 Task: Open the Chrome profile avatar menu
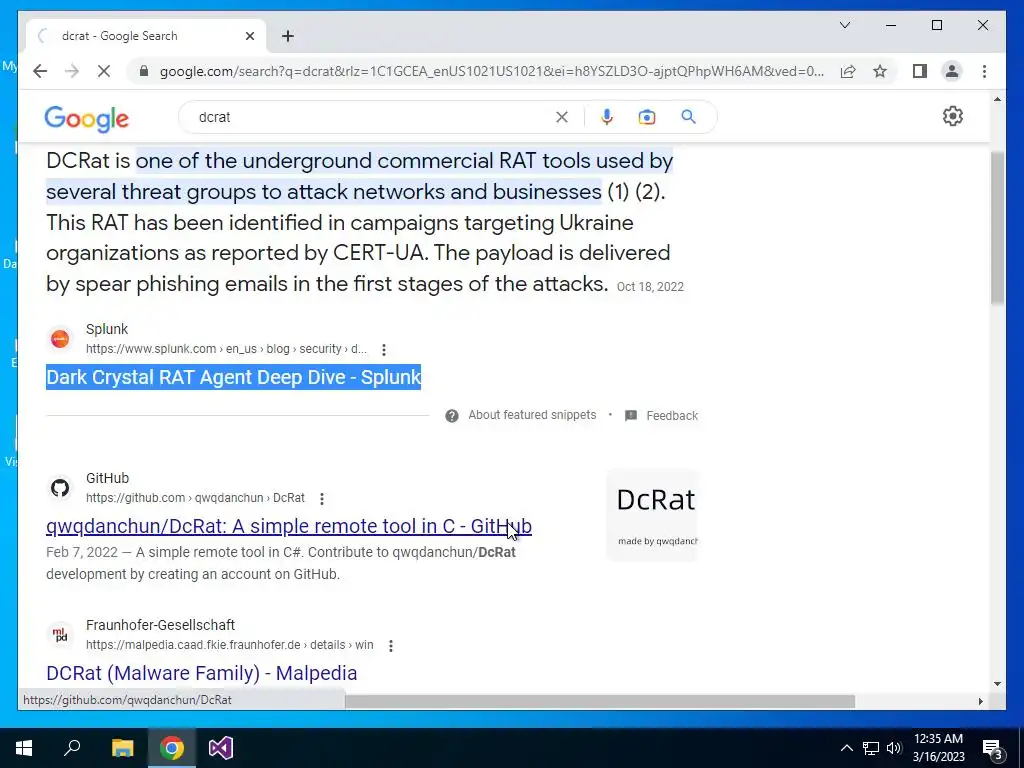tap(952, 71)
